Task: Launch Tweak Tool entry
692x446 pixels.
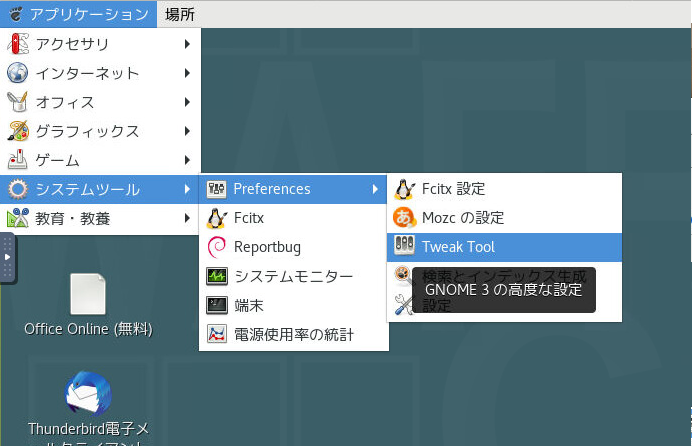Action: tap(504, 247)
